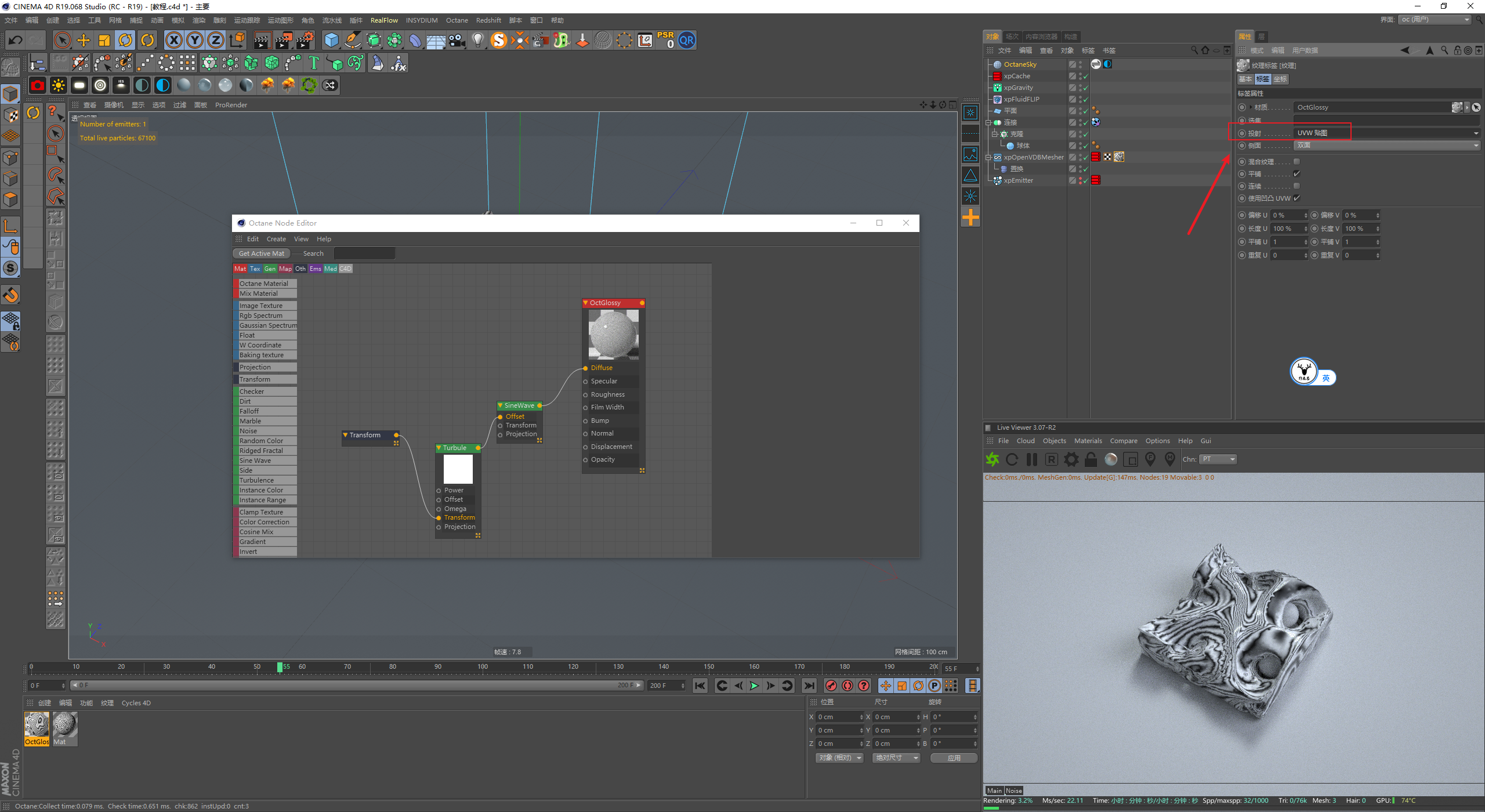Click timeline frame 100 marker
The height and width of the screenshot is (812, 1485).
point(483,667)
